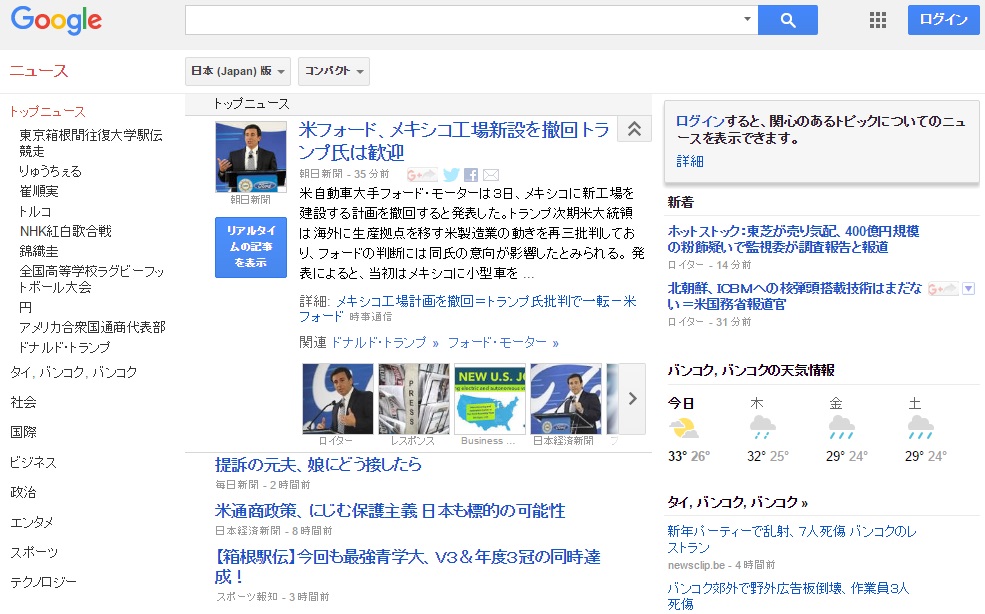Select トップニュース in the sidebar
985x614 pixels.
point(48,112)
